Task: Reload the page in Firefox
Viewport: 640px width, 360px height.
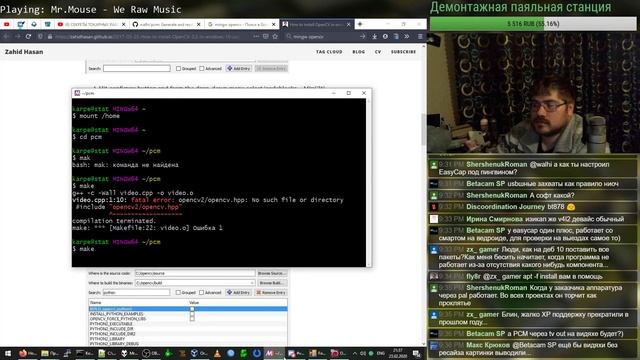Action: 28,36
